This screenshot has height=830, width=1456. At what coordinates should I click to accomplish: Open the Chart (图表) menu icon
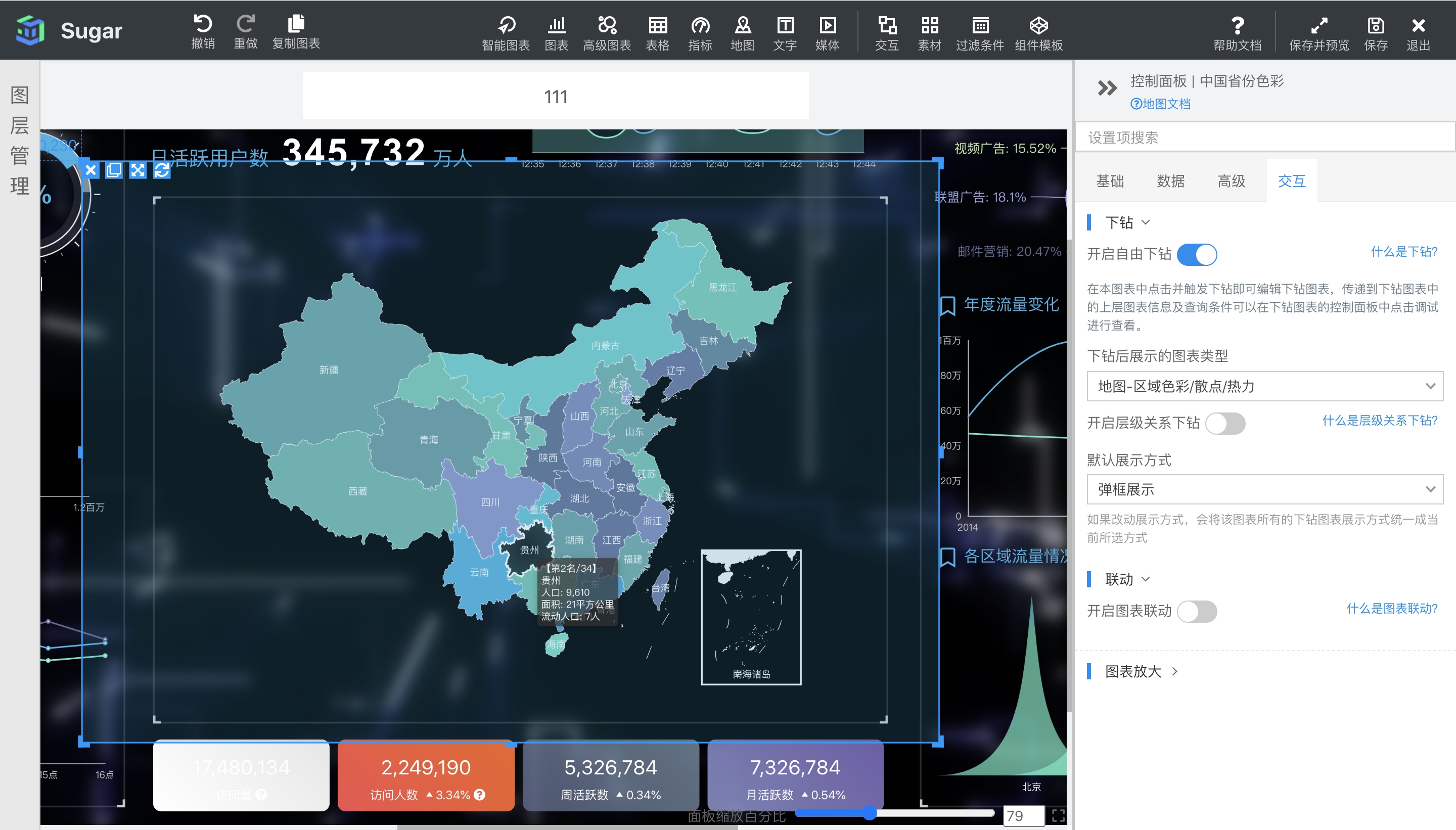point(557,33)
